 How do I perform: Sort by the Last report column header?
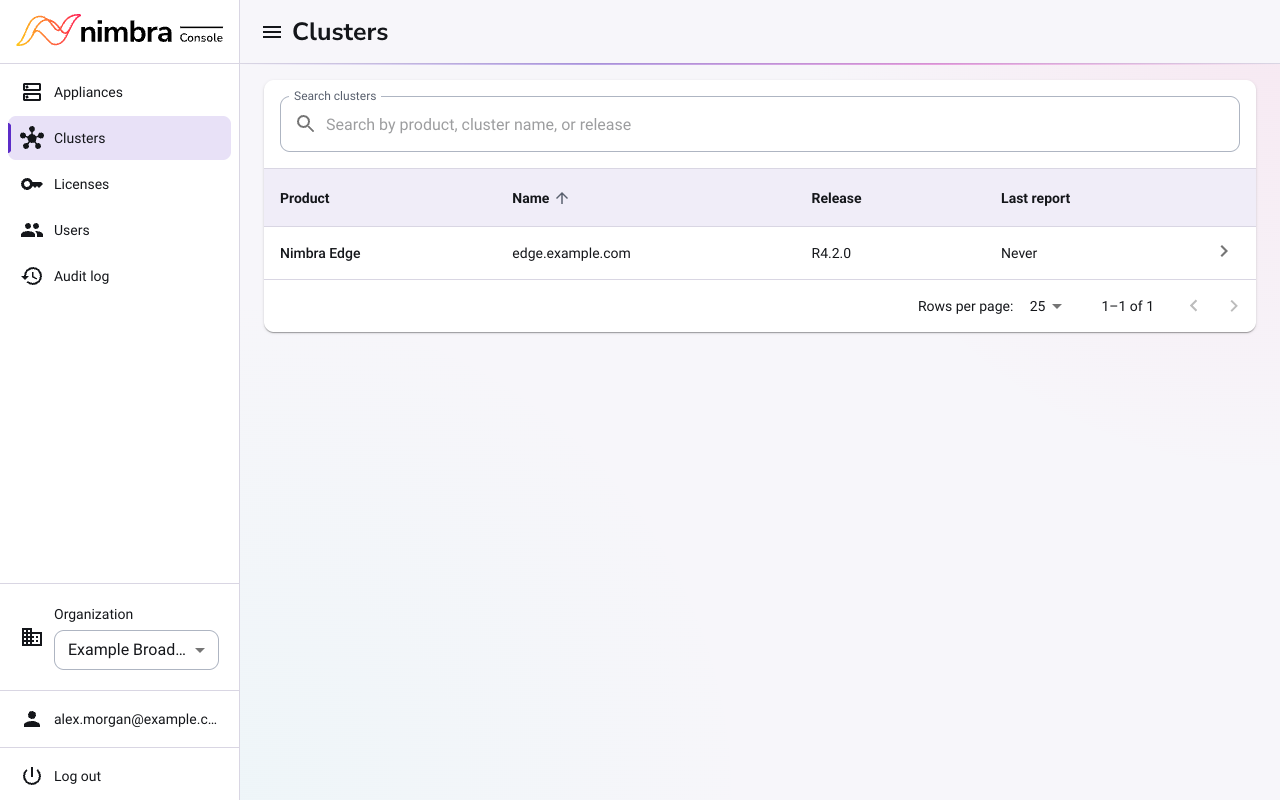1035,198
